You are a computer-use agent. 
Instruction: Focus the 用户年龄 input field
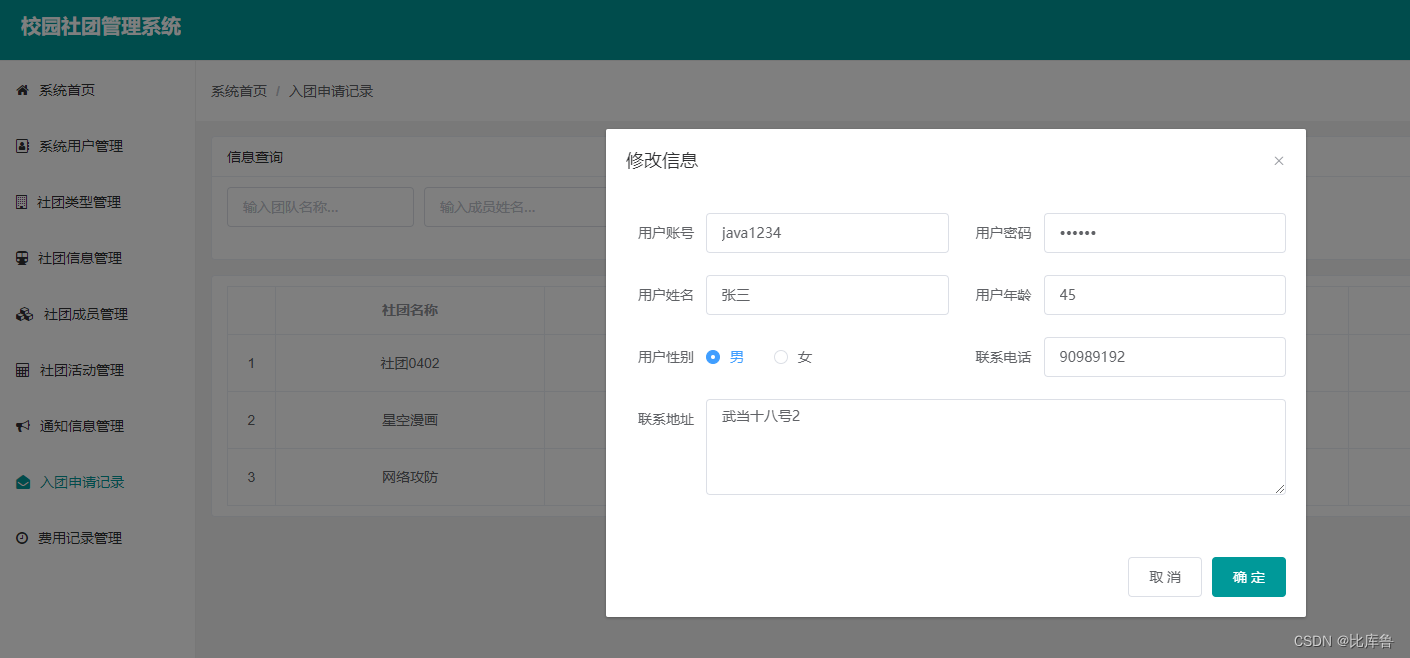(1165, 295)
